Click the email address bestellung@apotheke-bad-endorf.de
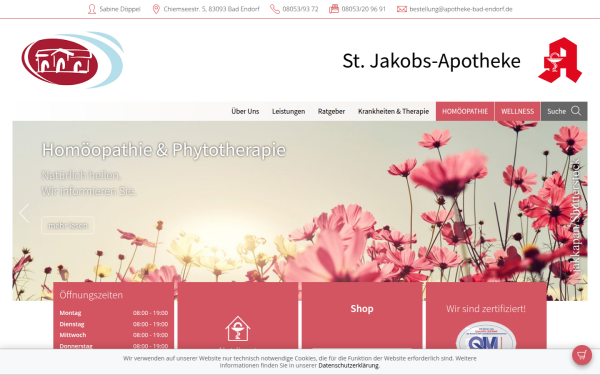 pyautogui.click(x=461, y=9)
